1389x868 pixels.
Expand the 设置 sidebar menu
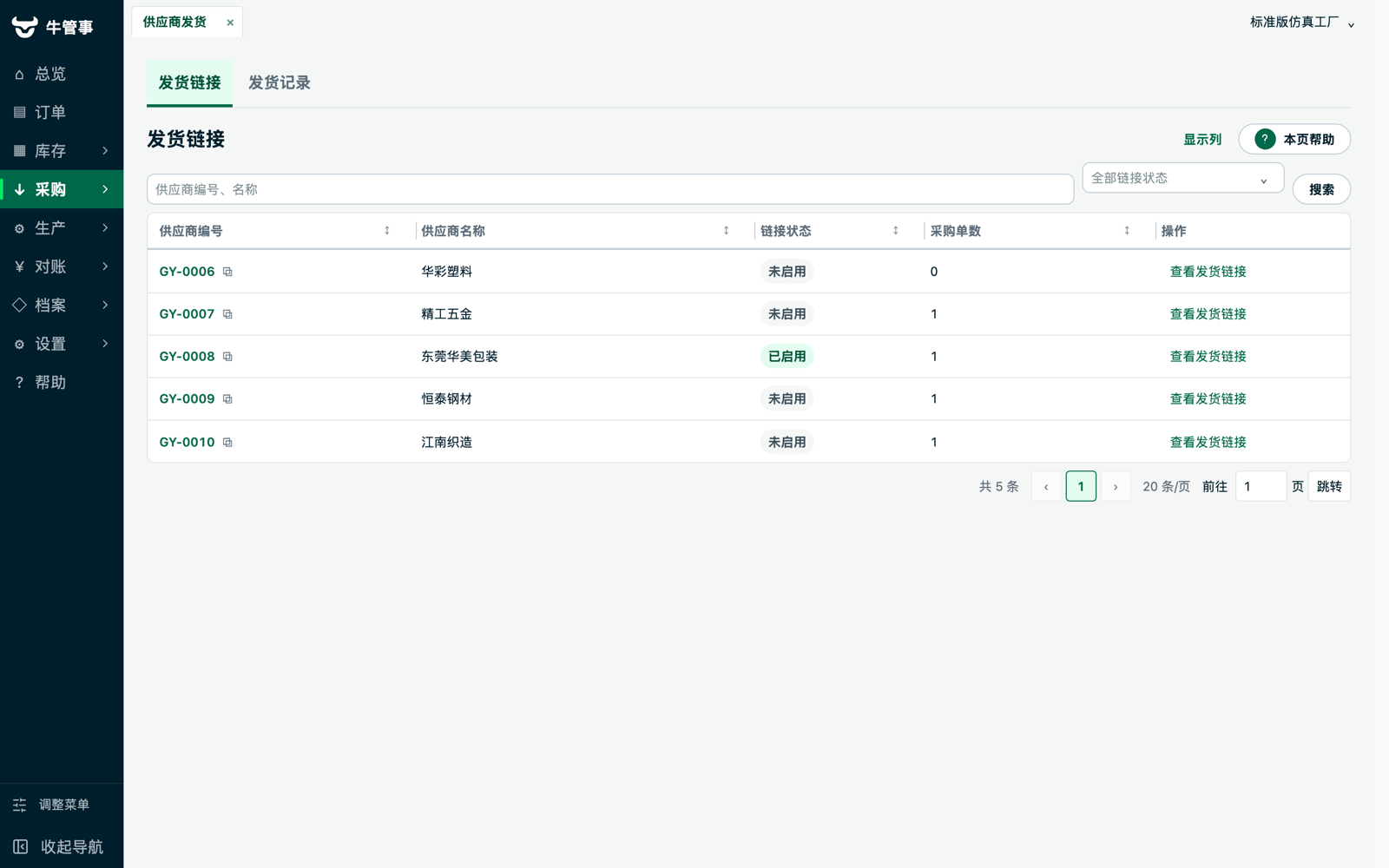62,344
